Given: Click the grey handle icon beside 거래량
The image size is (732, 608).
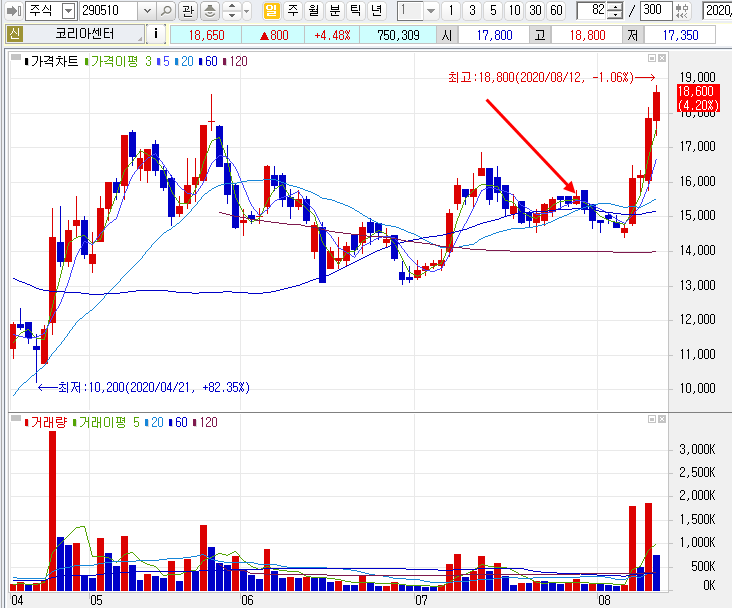Looking at the screenshot, I should (16, 418).
